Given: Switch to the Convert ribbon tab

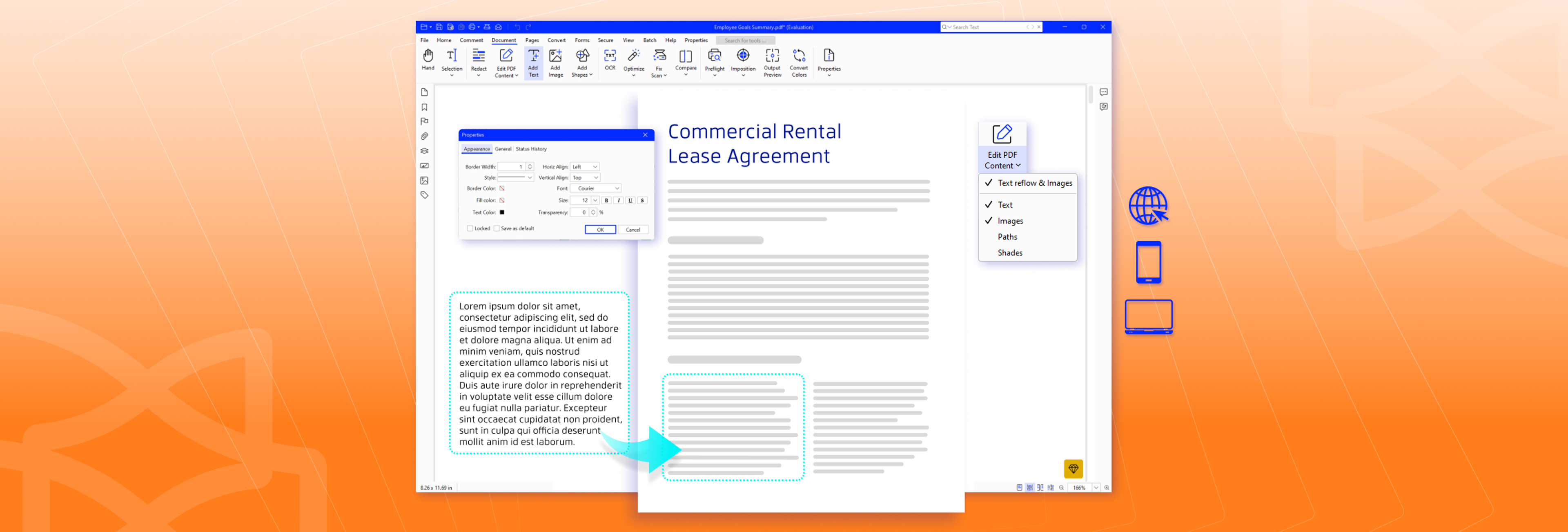Looking at the screenshot, I should [x=556, y=40].
